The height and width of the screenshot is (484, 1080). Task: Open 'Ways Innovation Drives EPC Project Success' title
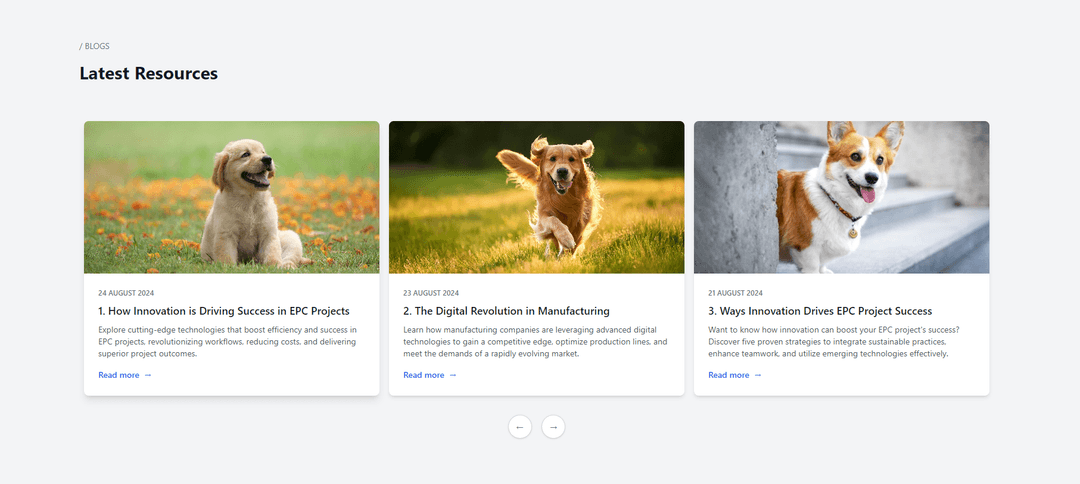[x=819, y=311]
